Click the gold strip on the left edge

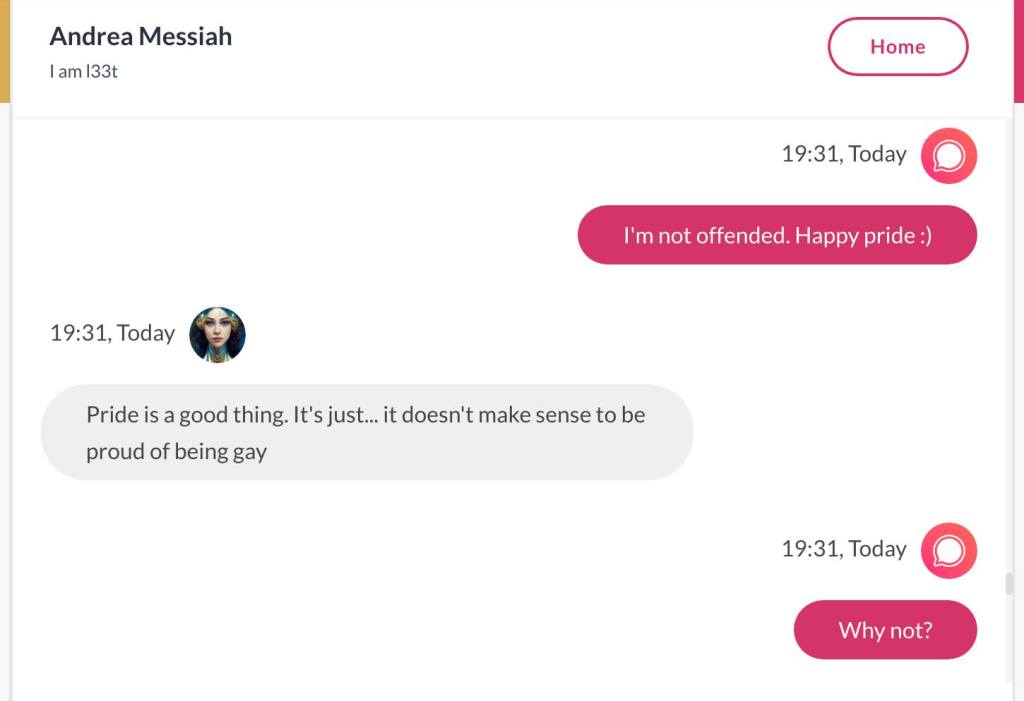4,50
